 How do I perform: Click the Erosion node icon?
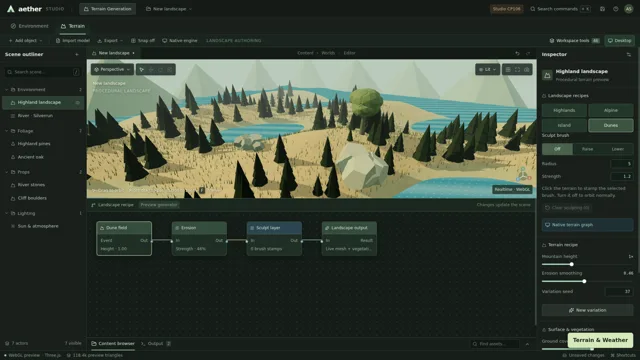[177, 228]
